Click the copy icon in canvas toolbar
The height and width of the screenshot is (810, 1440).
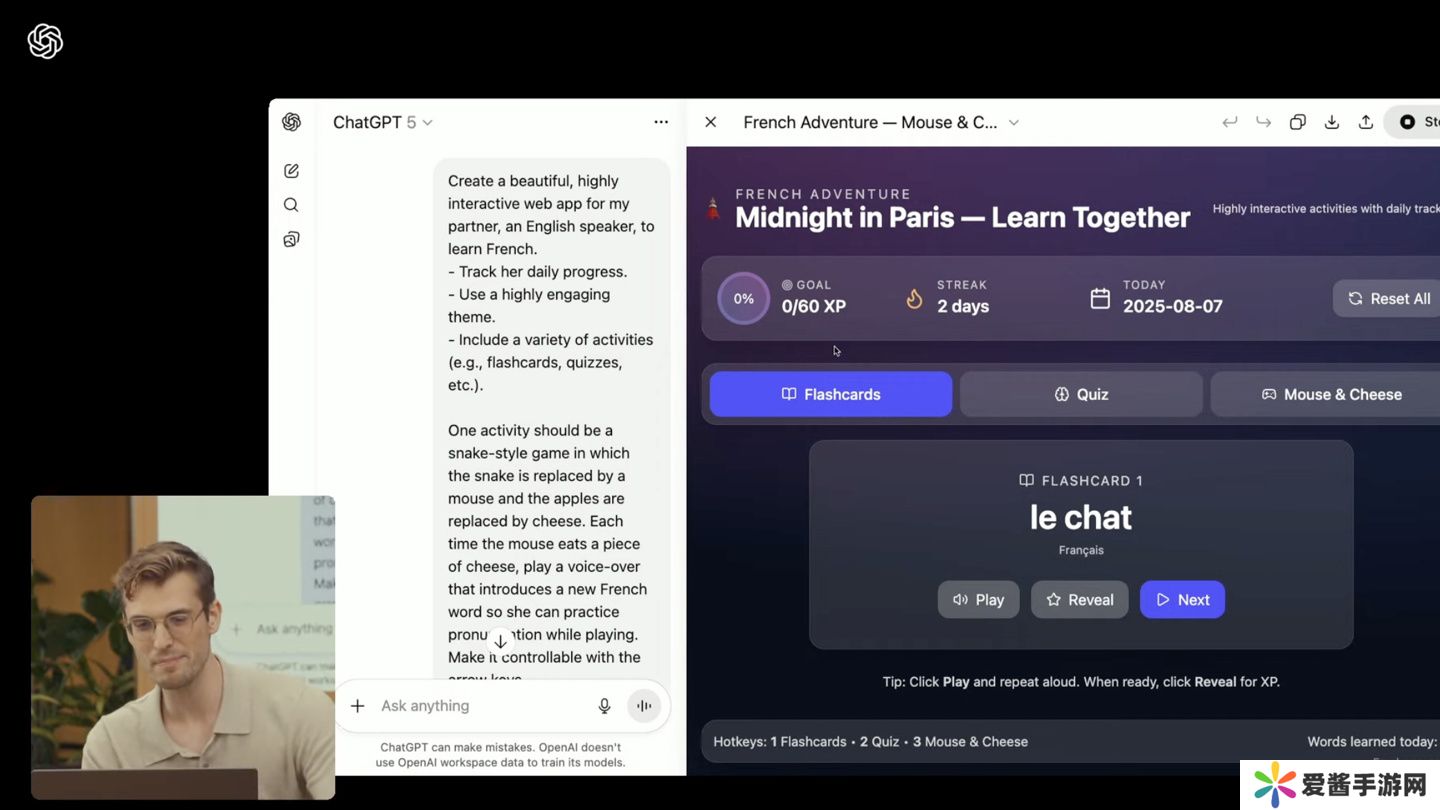coord(1297,122)
